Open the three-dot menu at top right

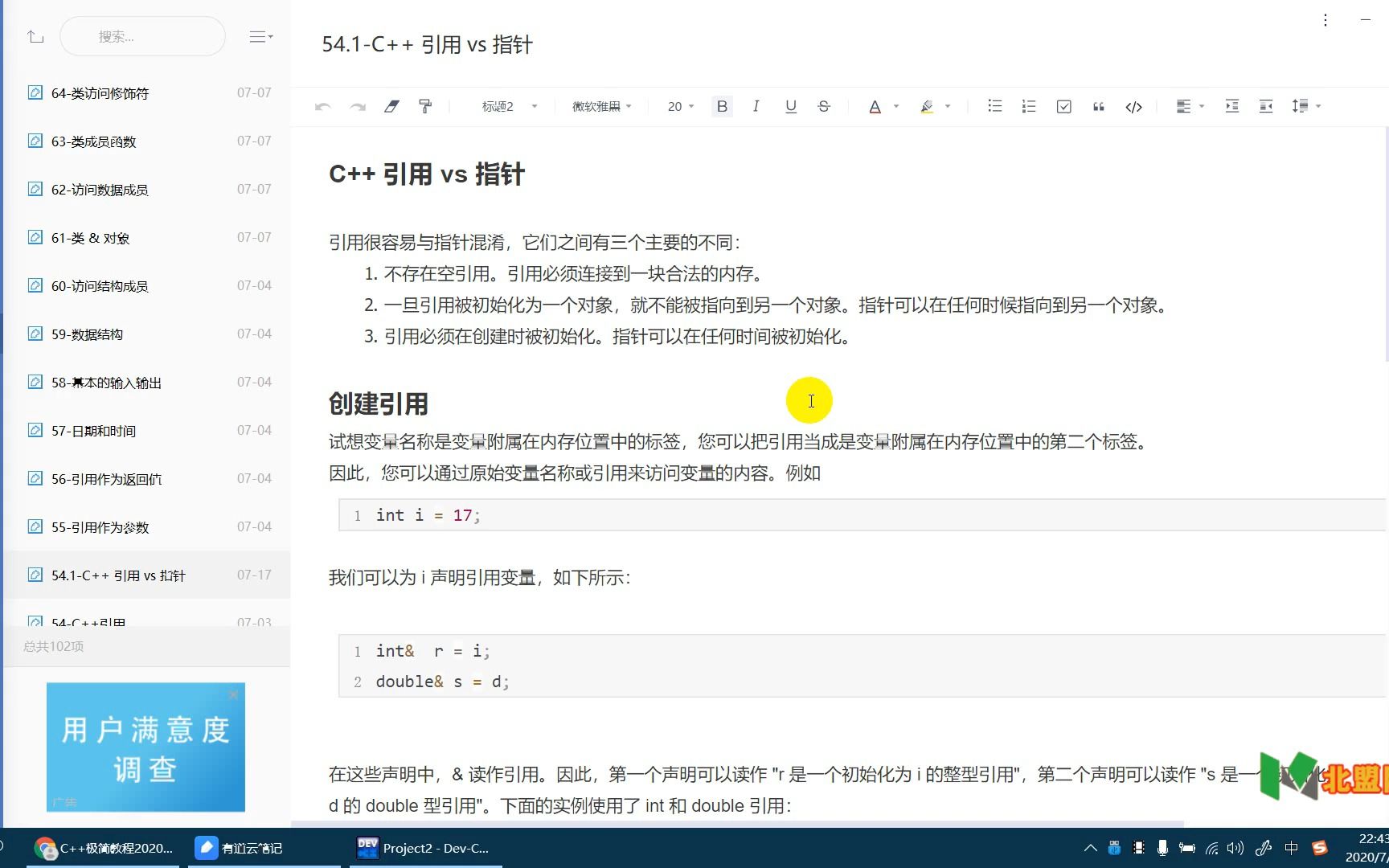1325,19
